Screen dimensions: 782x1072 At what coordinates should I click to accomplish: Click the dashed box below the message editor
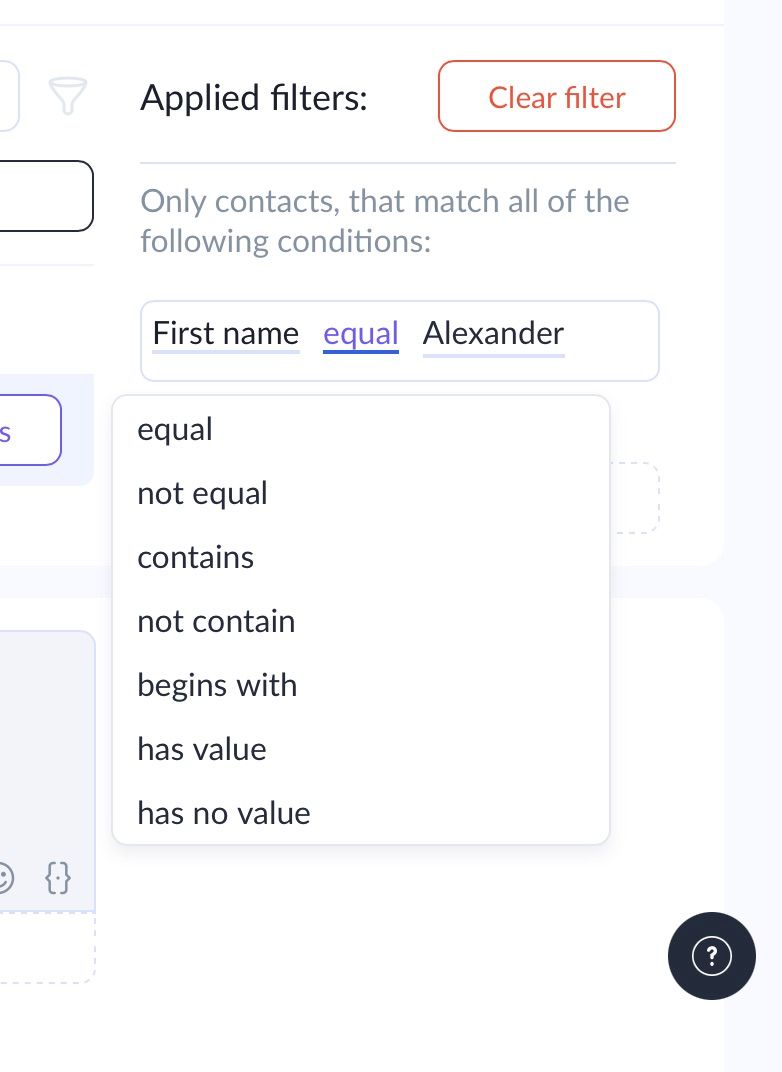point(45,948)
